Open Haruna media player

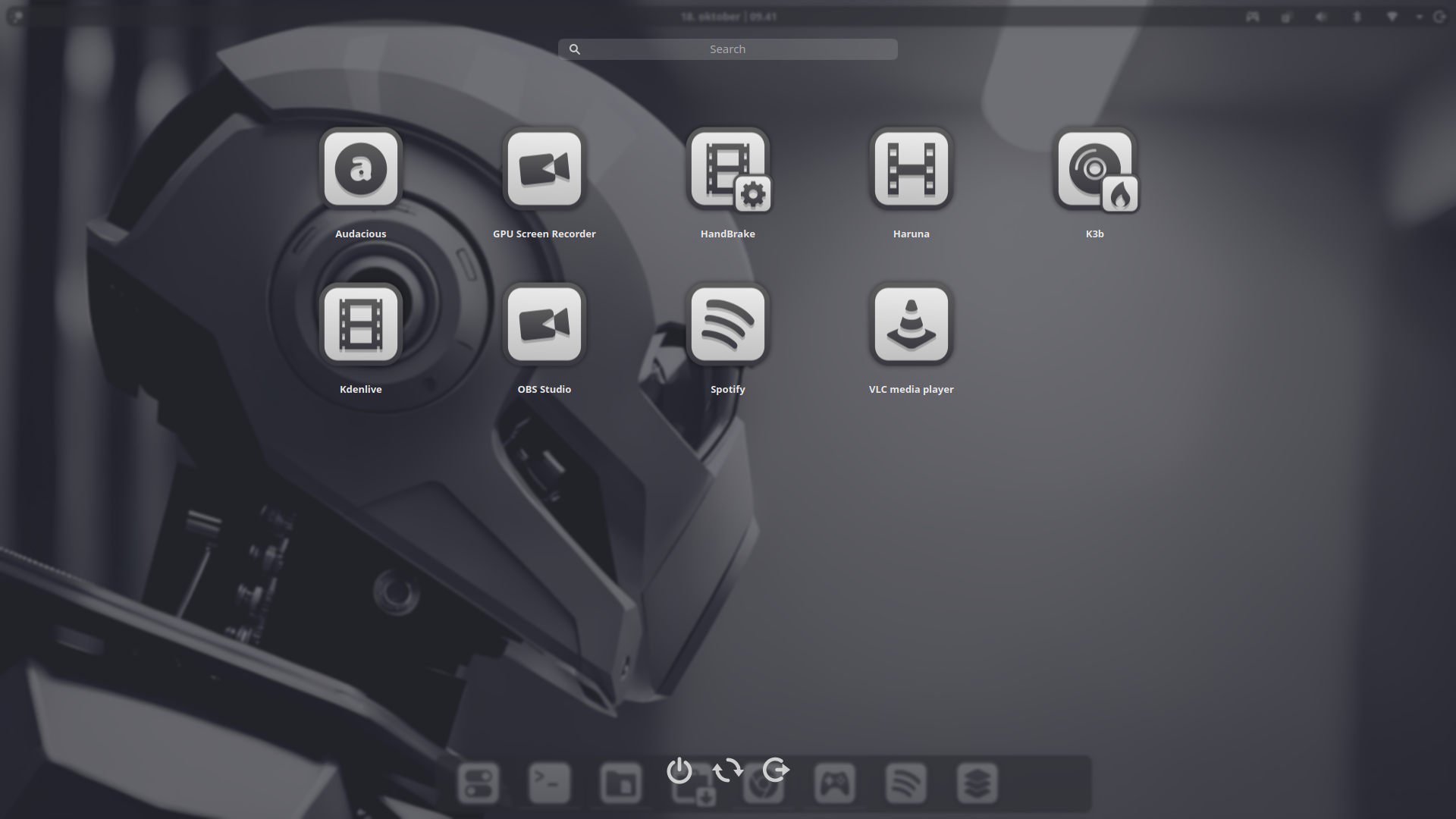(x=912, y=168)
